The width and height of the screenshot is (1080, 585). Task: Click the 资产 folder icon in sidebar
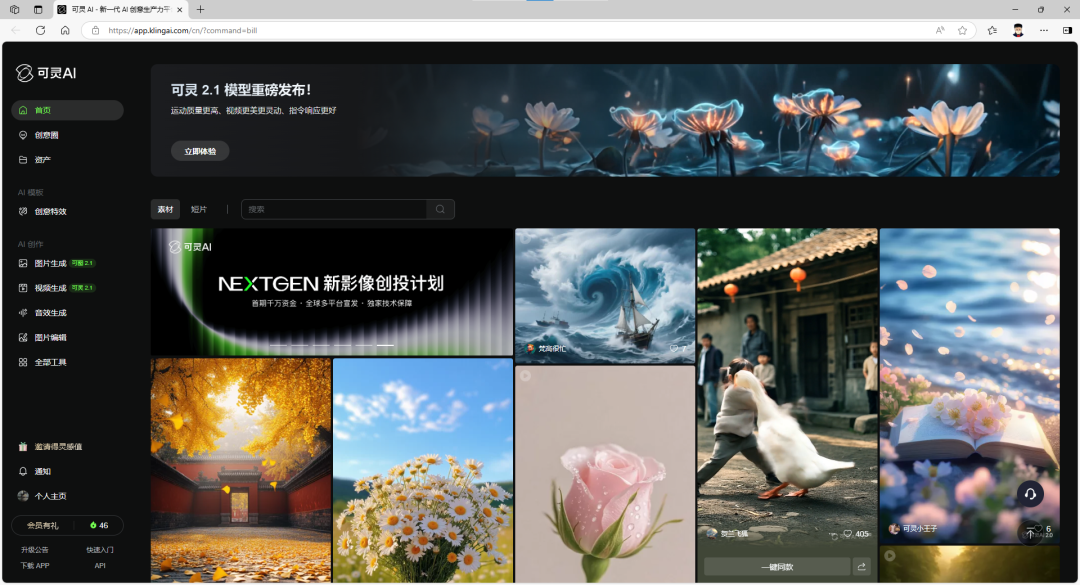[23, 160]
